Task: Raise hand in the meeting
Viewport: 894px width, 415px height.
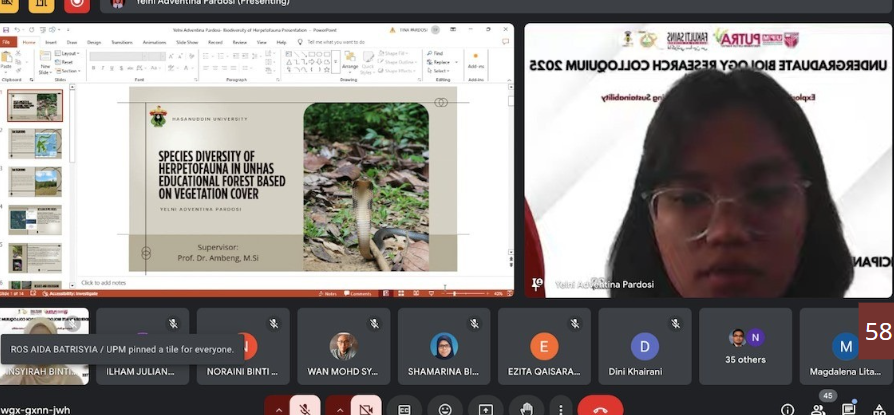Action: (x=525, y=408)
